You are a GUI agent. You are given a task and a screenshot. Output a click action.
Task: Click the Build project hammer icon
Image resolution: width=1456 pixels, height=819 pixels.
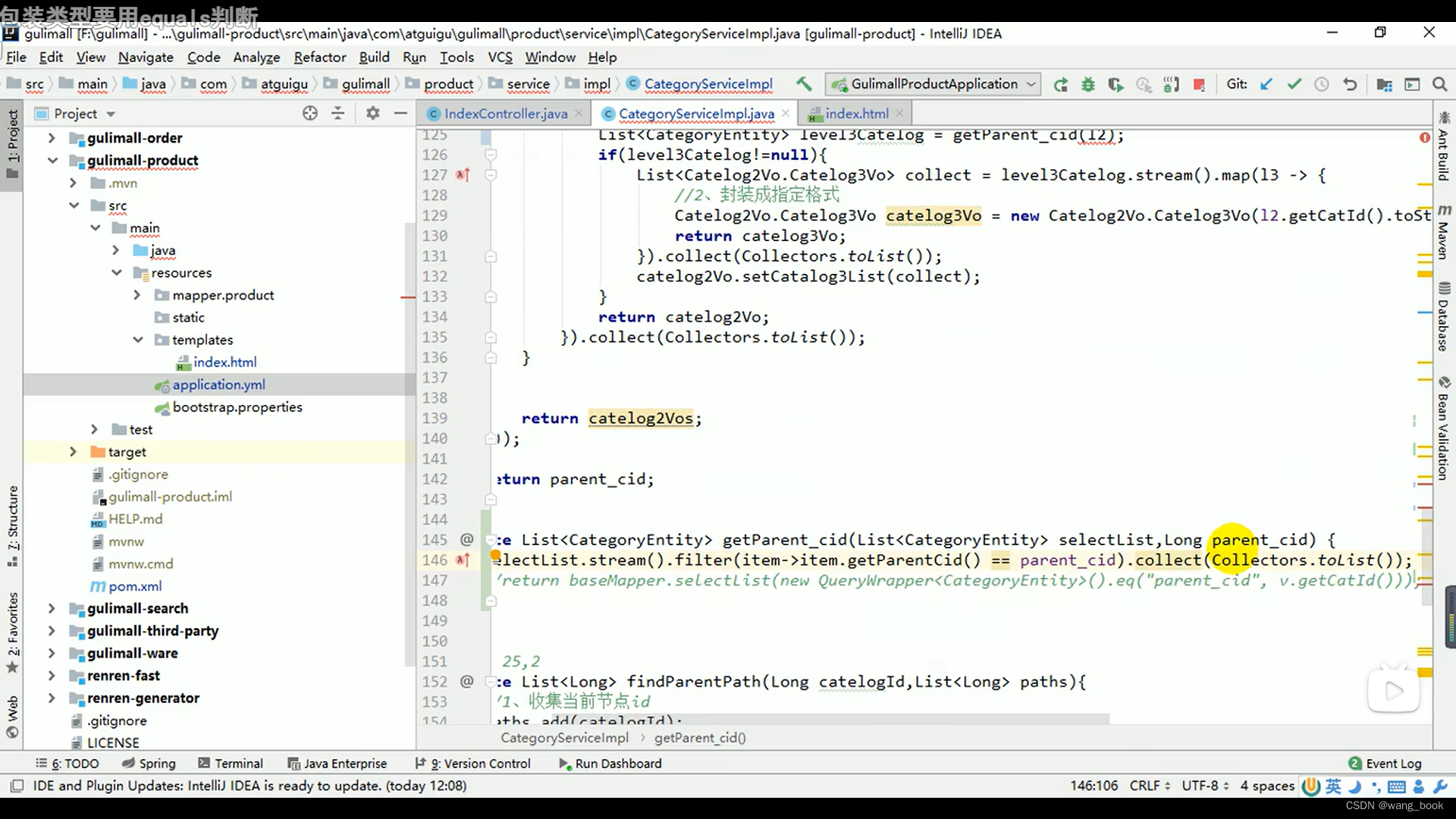pos(804,84)
